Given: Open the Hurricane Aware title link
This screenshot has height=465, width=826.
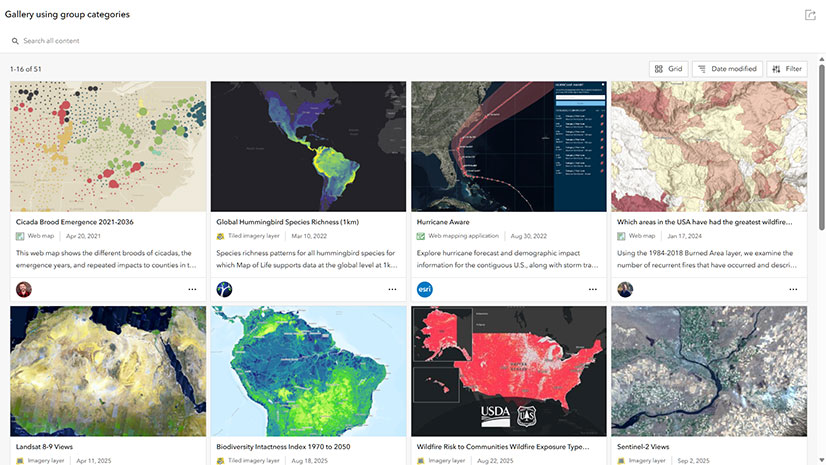Looking at the screenshot, I should point(443,222).
